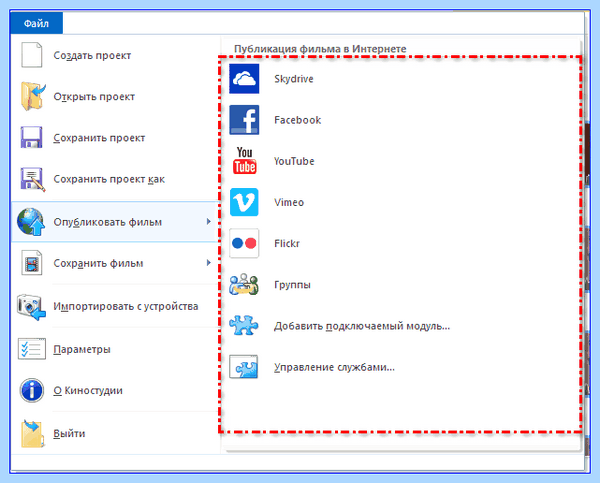
Task: Open Сохранить фильм menu entry
Action: pyautogui.click(x=115, y=263)
